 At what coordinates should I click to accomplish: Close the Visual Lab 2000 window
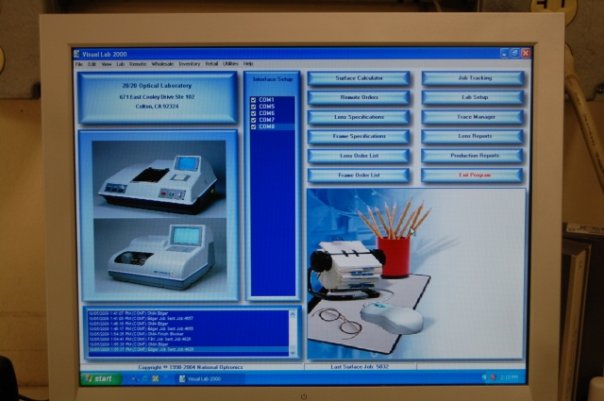526,53
